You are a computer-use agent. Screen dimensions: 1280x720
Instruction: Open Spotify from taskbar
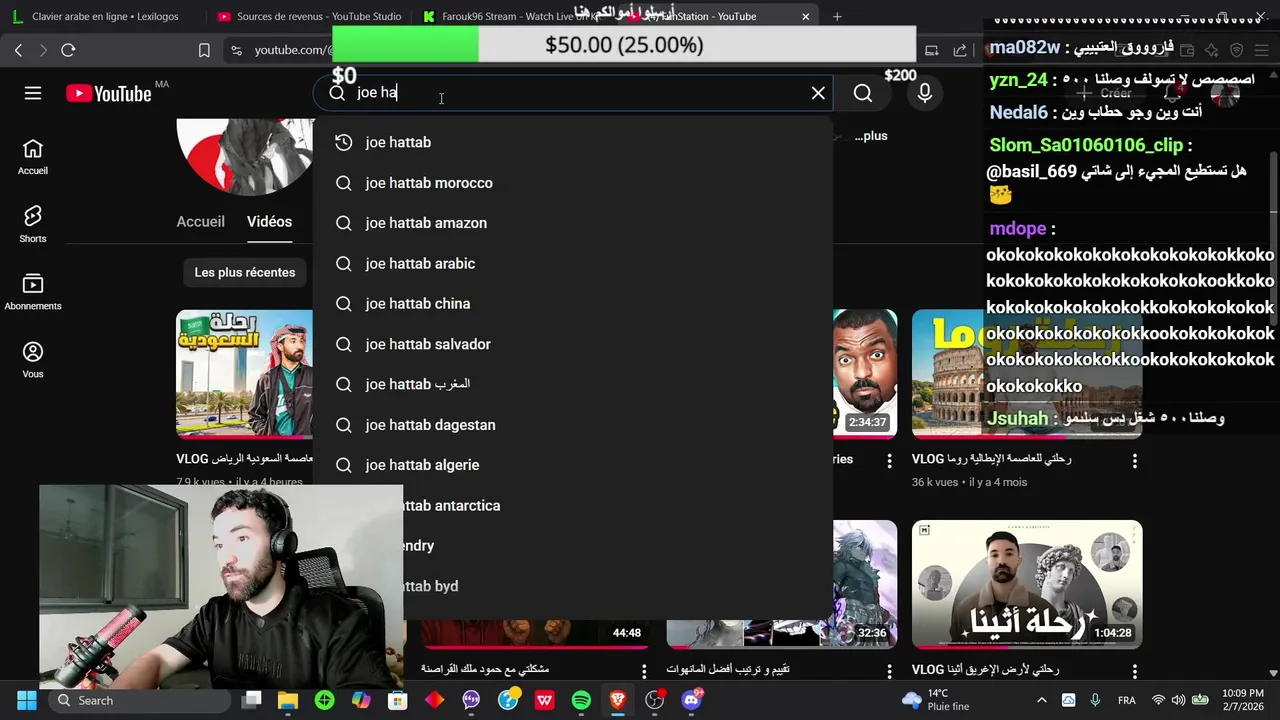point(581,700)
